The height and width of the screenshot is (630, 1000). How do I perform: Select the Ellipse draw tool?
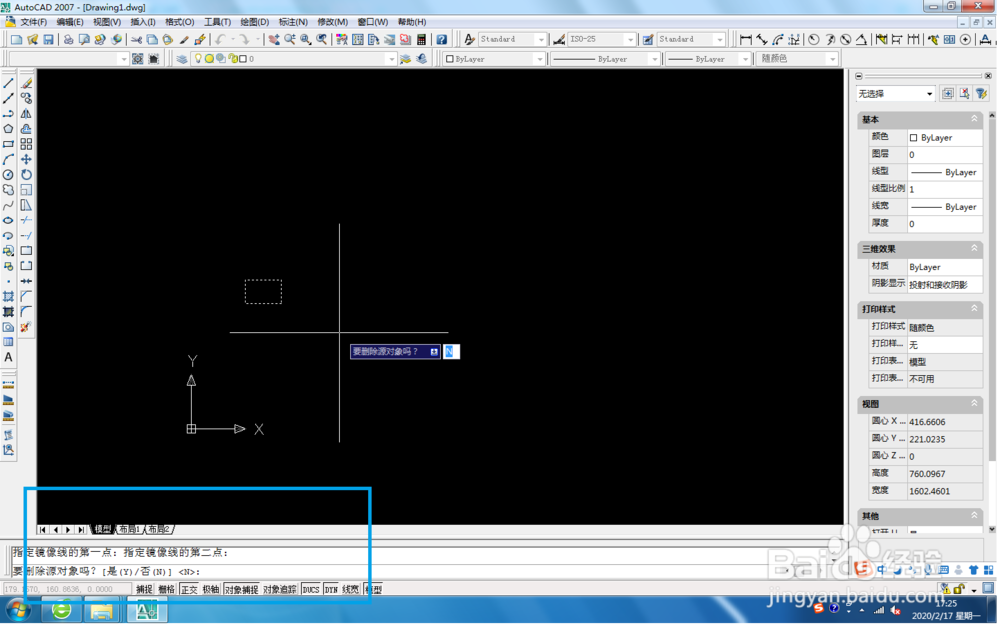pyautogui.click(x=8, y=221)
